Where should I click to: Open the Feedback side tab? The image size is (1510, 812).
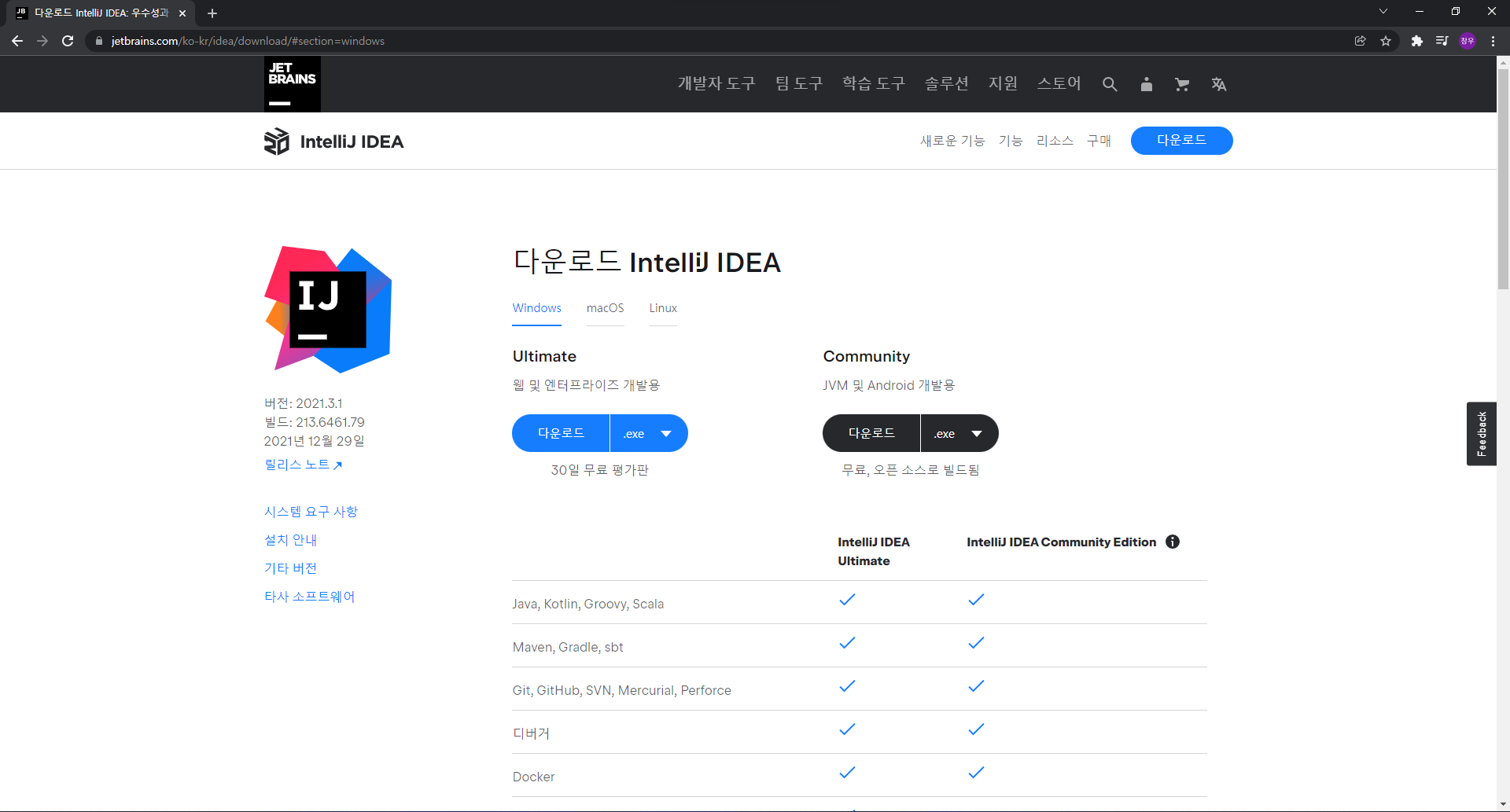point(1482,434)
